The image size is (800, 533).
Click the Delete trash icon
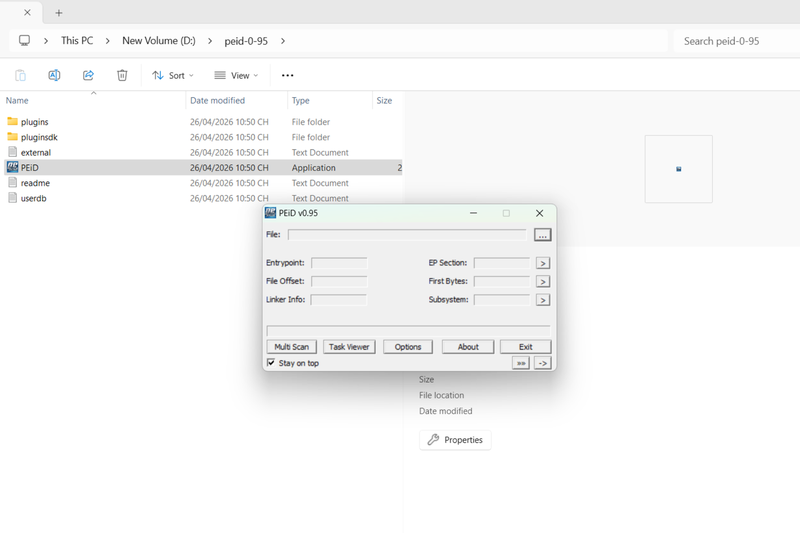pyautogui.click(x=122, y=75)
